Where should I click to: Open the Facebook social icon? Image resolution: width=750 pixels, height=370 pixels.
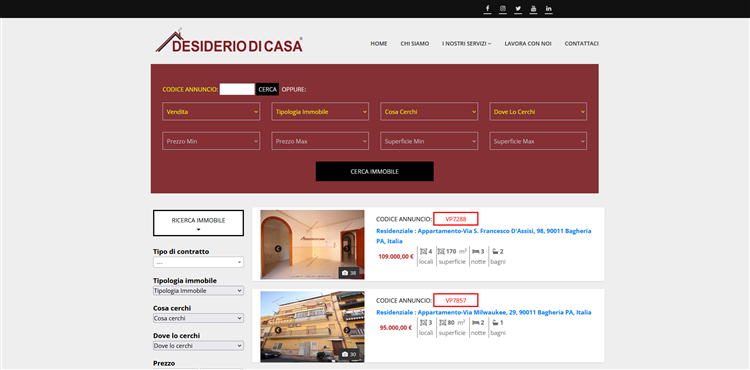(487, 9)
